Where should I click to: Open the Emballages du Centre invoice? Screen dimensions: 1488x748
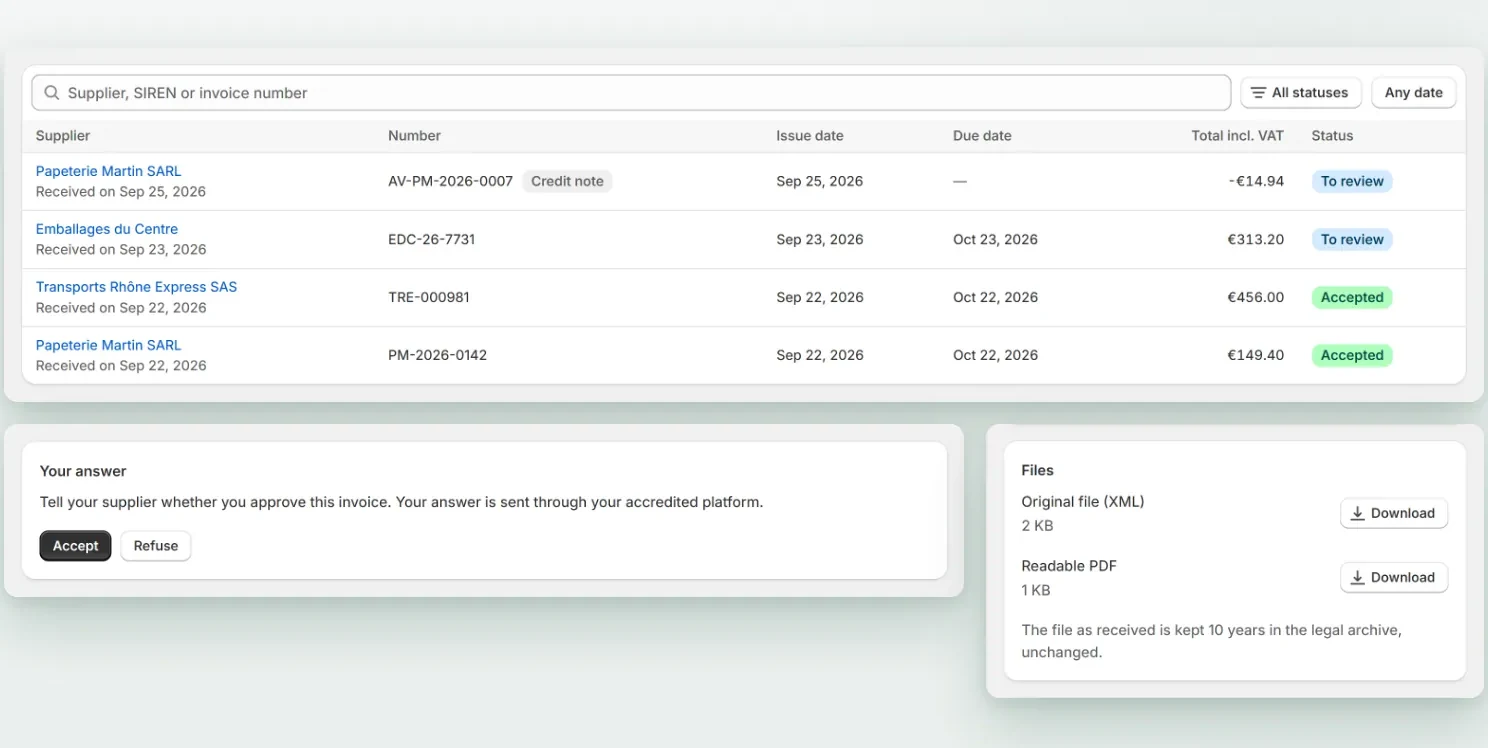[x=107, y=229]
